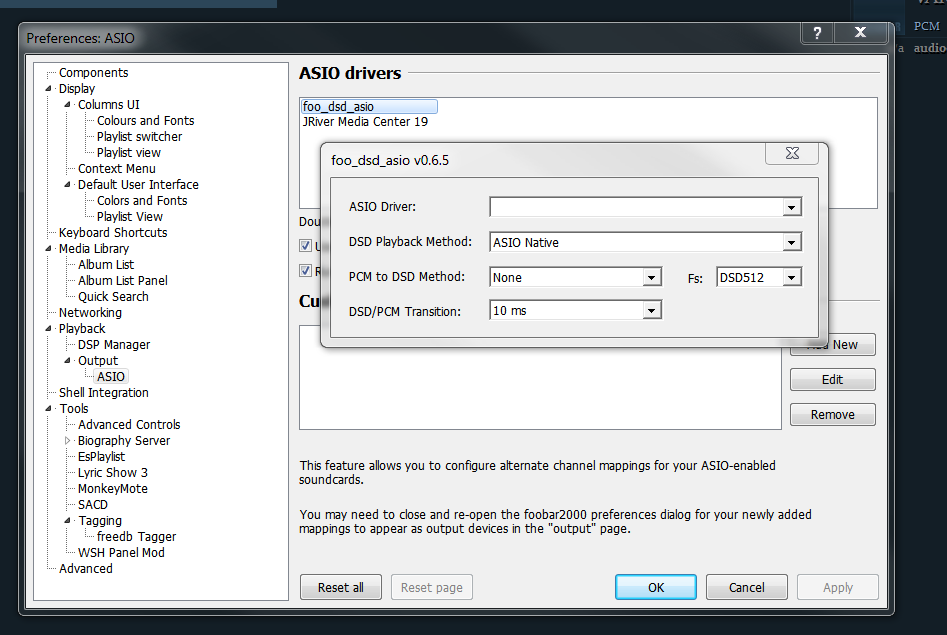Collapse the Output tree node
This screenshot has width=947, height=635.
point(68,361)
